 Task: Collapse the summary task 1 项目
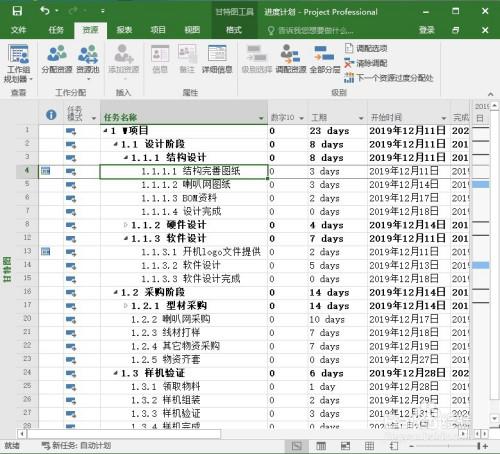[105, 131]
